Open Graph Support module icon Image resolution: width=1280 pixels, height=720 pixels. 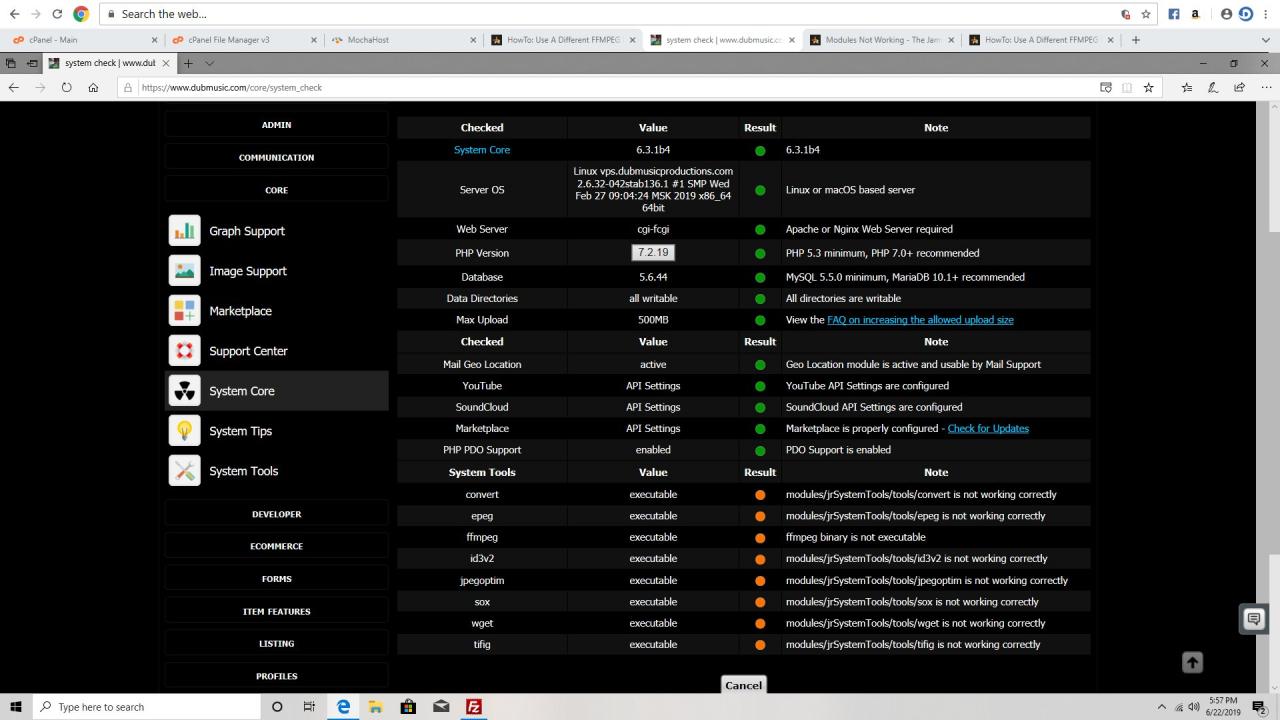pyautogui.click(x=185, y=231)
